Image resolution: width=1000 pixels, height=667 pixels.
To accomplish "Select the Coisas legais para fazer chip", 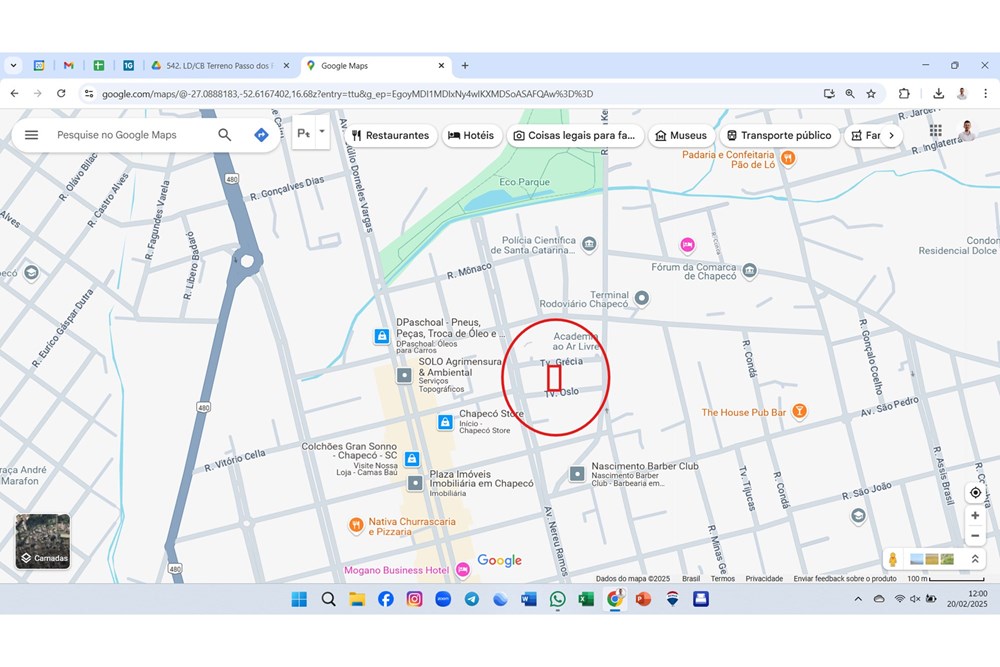I will pyautogui.click(x=575, y=136).
